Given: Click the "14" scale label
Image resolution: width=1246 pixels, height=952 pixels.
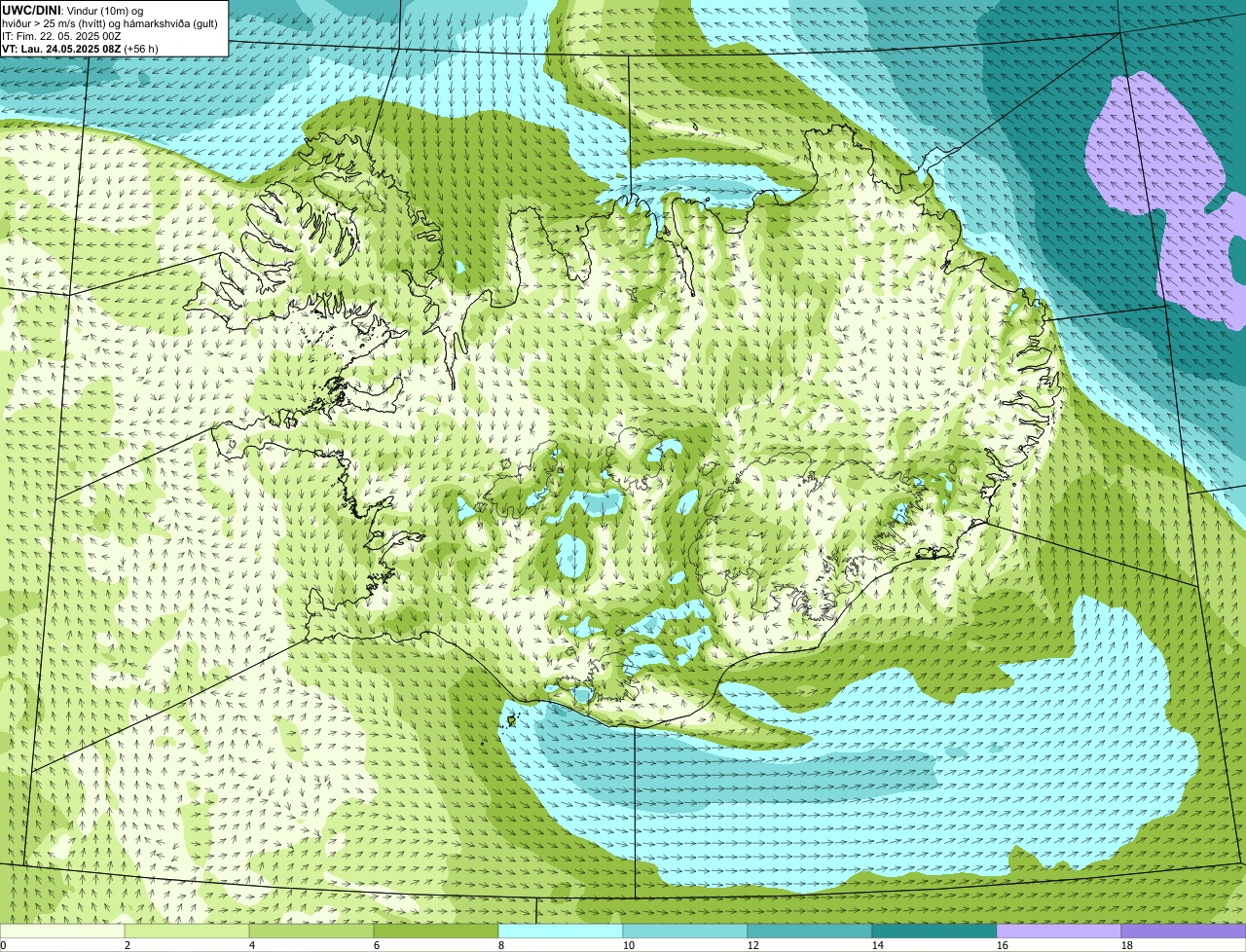Looking at the screenshot, I should tap(878, 945).
